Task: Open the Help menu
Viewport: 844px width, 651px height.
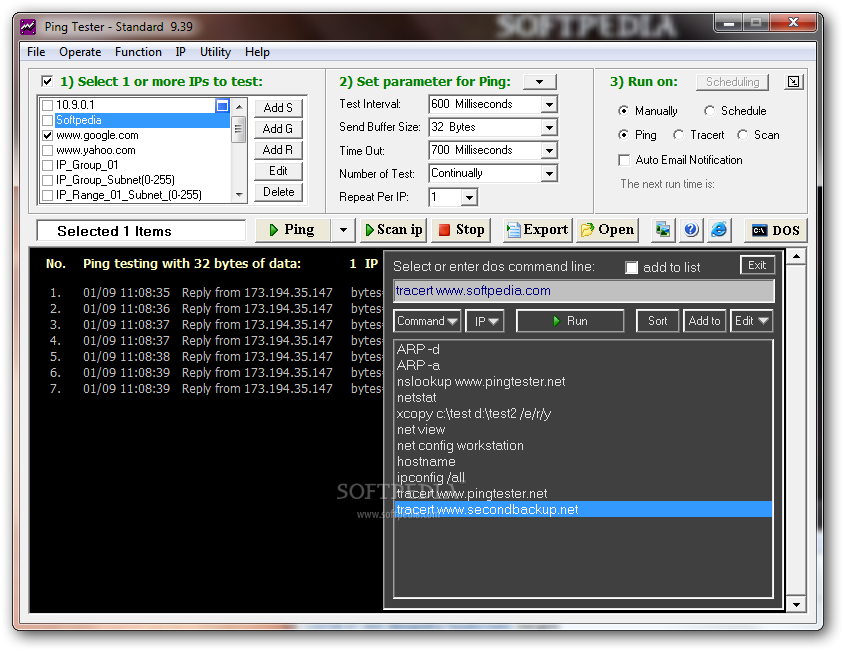Action: tap(257, 52)
